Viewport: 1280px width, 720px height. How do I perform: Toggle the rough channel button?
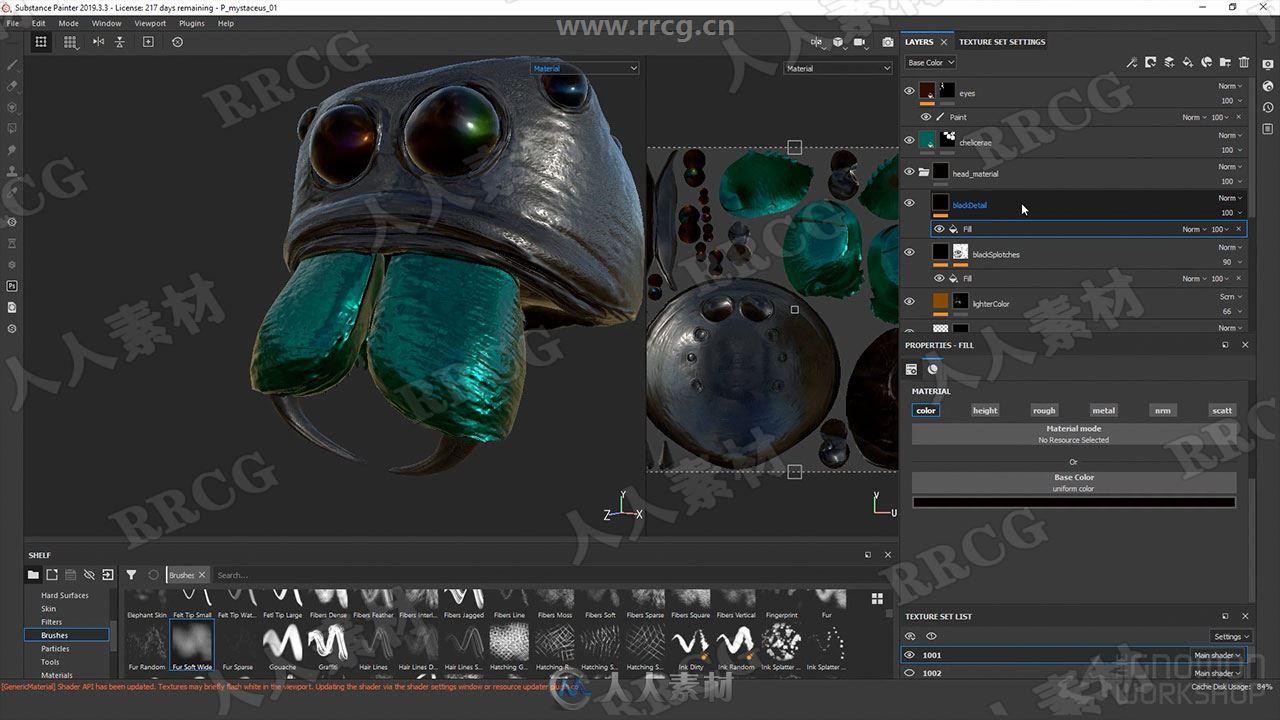(x=1044, y=410)
